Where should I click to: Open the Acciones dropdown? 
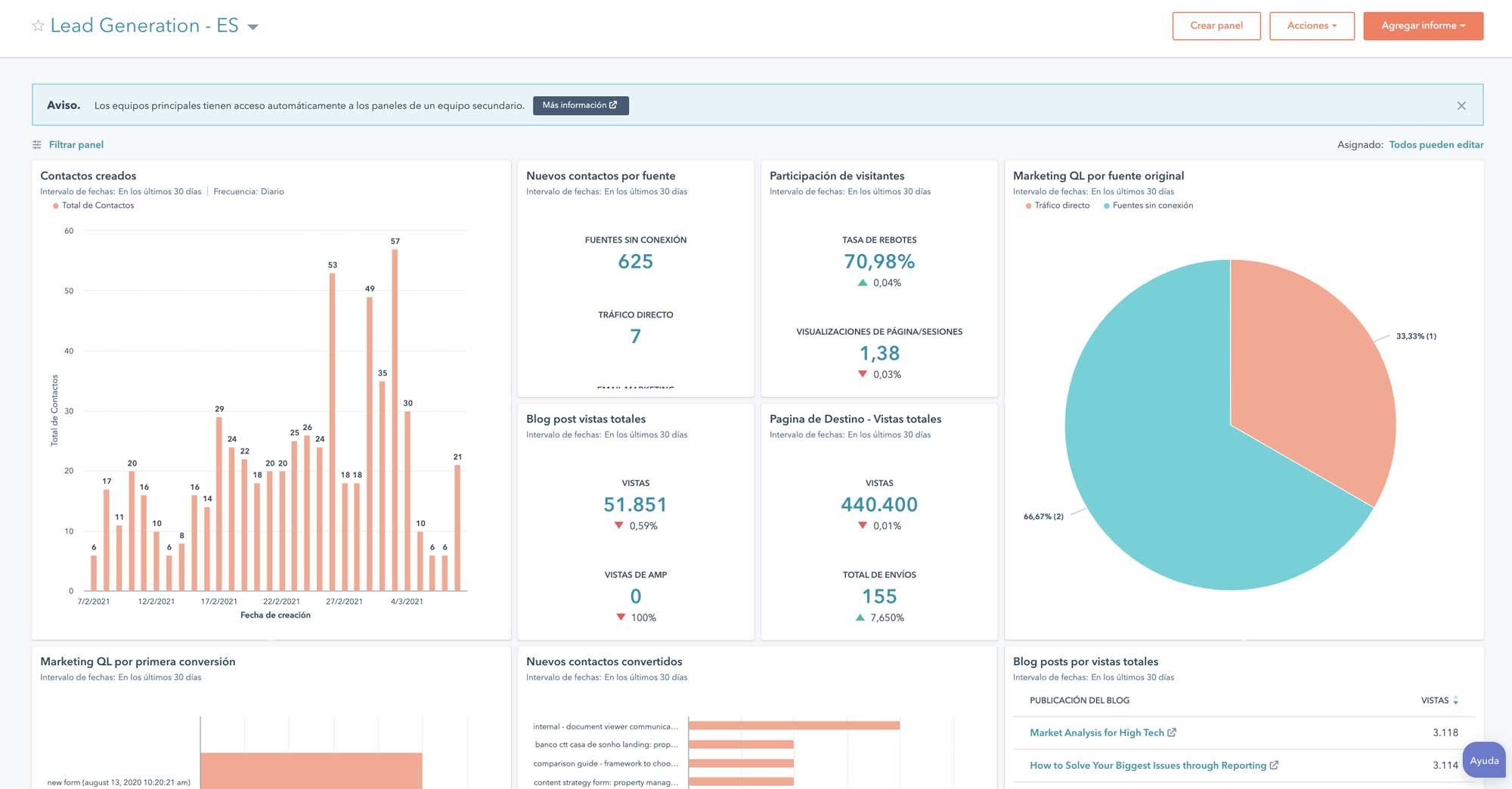1312,25
